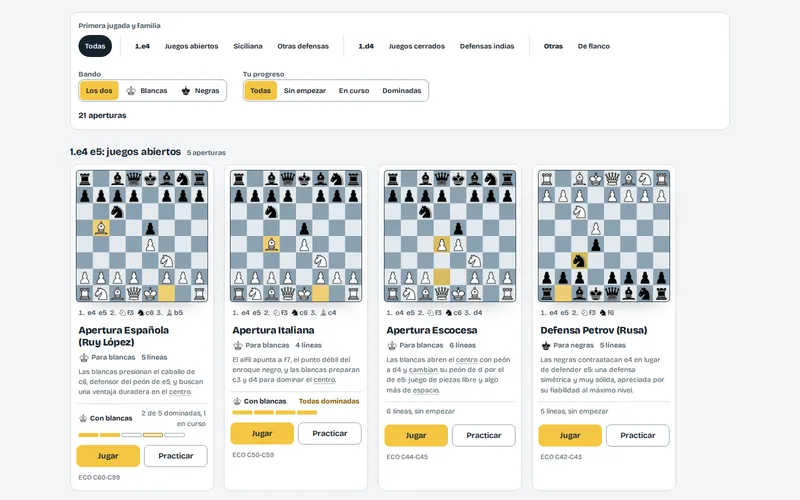Click the '21 aperturas' count text

point(102,115)
